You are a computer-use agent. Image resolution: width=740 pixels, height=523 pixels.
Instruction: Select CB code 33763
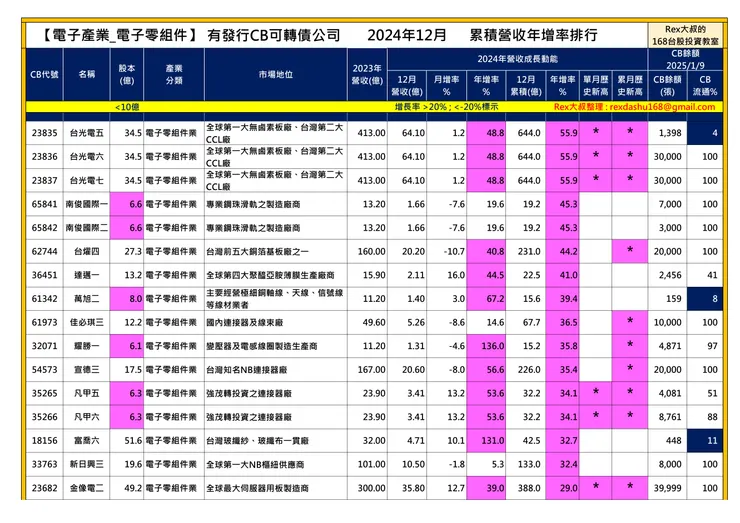[44, 464]
